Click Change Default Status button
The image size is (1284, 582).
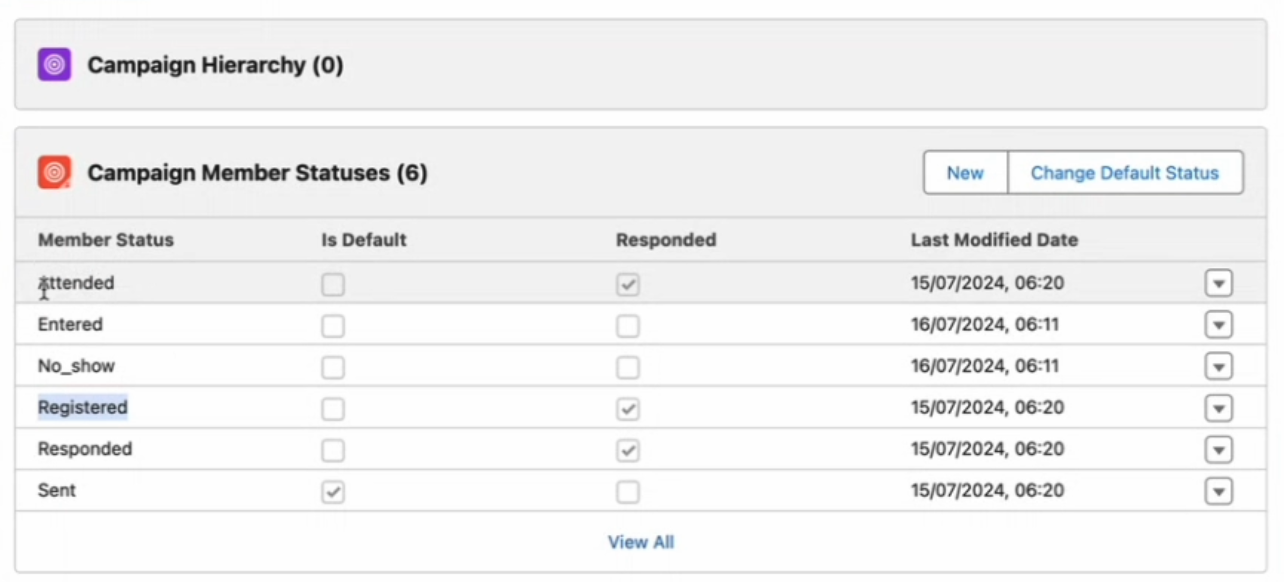(1124, 173)
